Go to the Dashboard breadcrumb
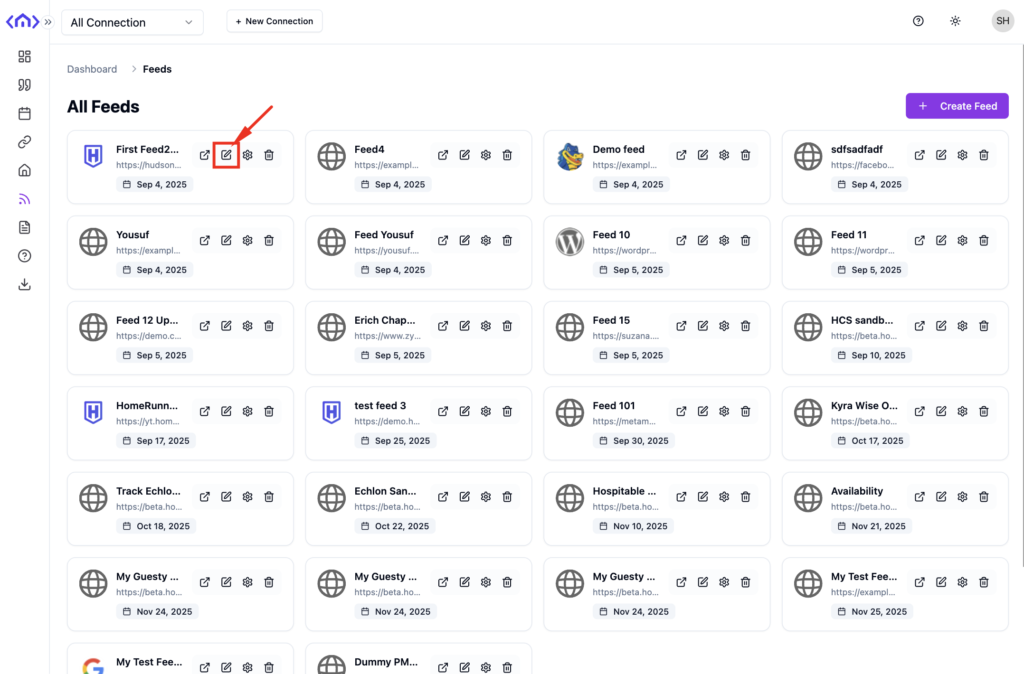 click(x=92, y=70)
